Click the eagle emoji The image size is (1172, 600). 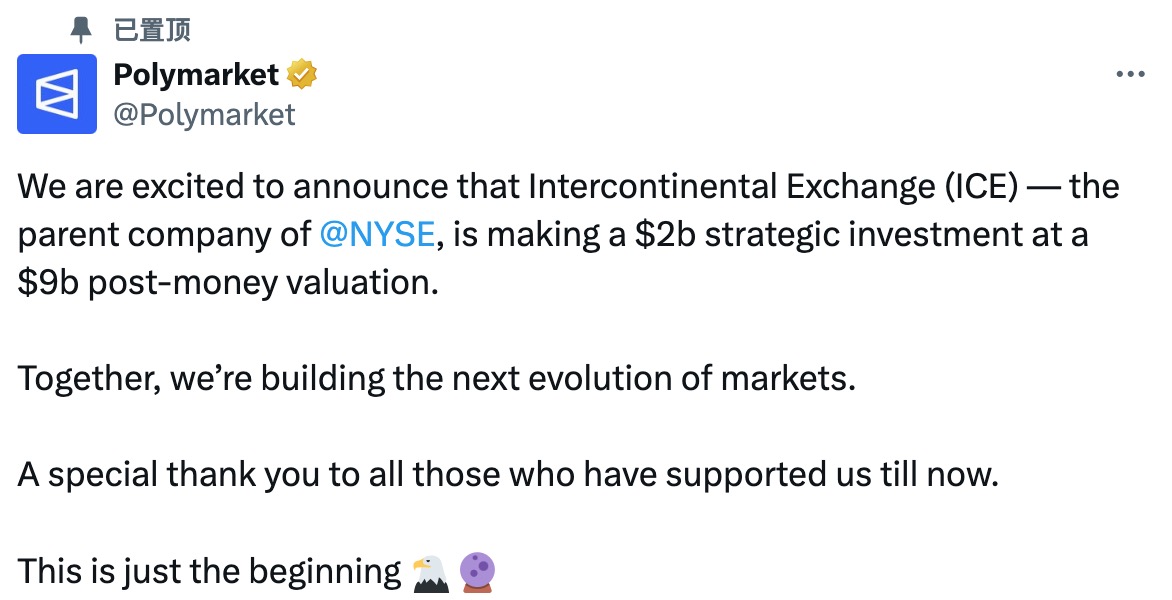431,573
